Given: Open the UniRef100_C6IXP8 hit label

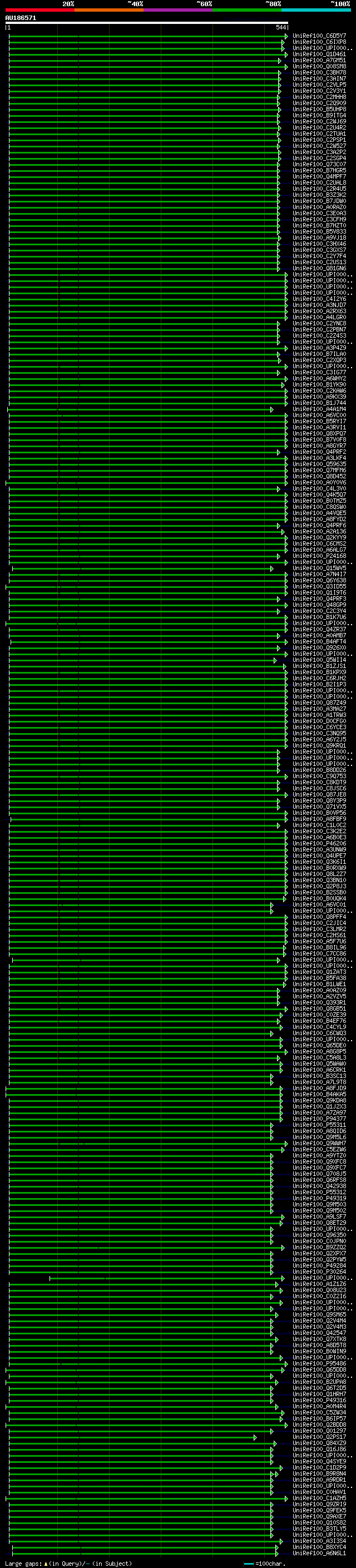Looking at the screenshot, I should pyautogui.click(x=319, y=43).
